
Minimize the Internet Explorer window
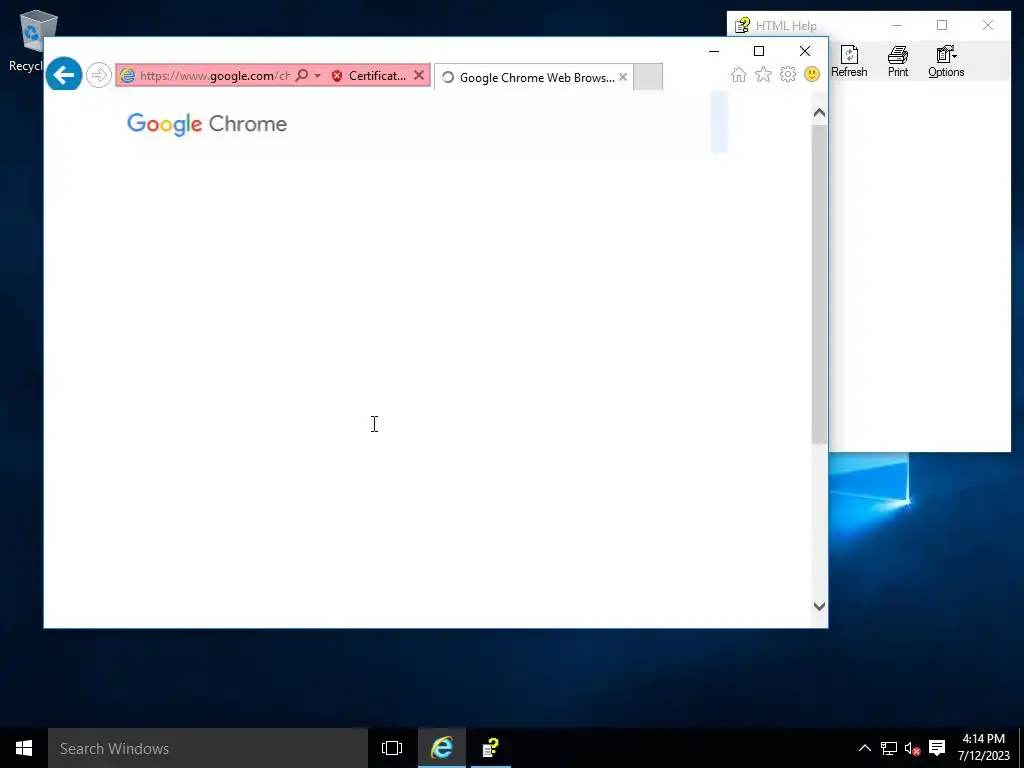tap(714, 51)
